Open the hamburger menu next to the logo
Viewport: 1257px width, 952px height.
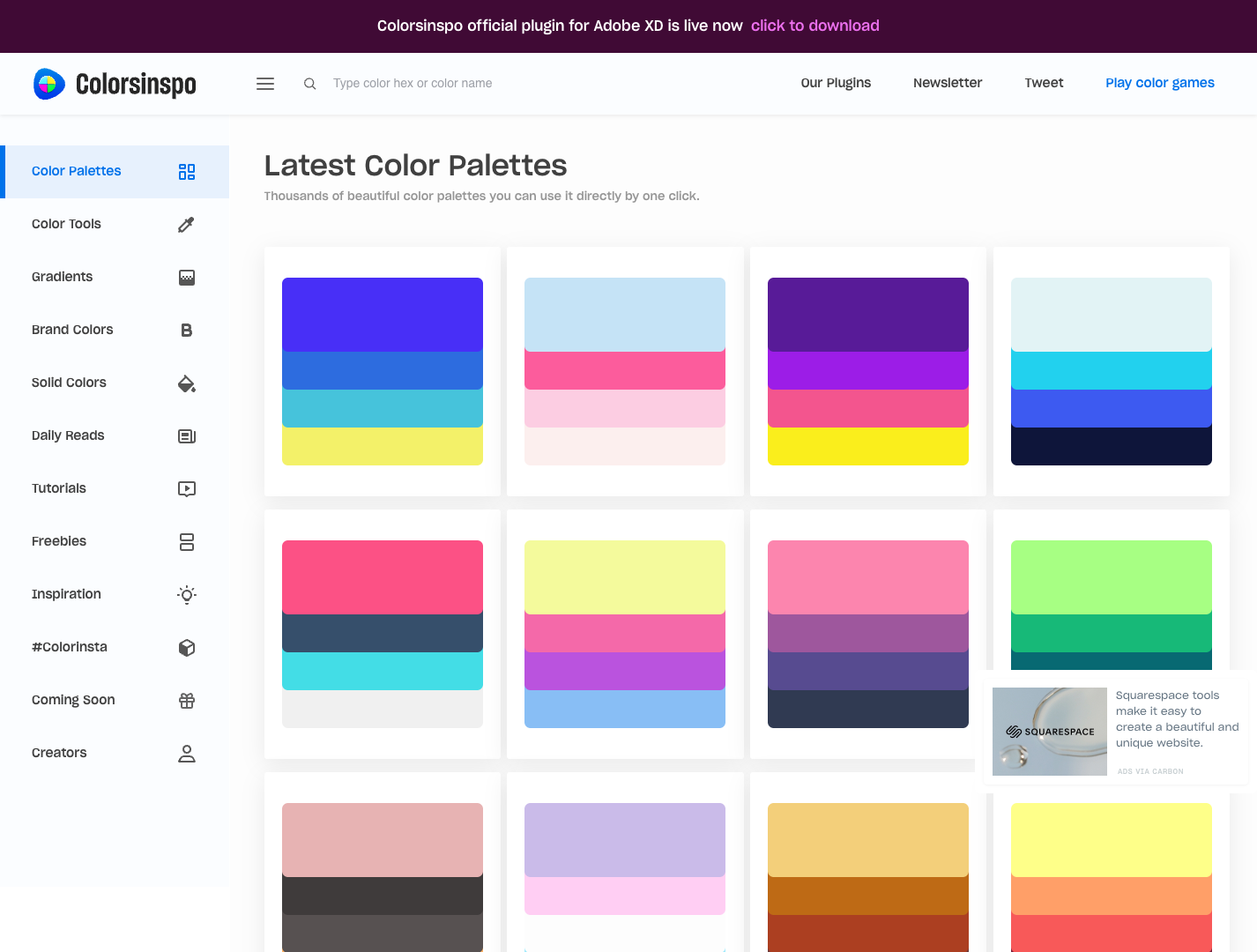click(x=264, y=83)
